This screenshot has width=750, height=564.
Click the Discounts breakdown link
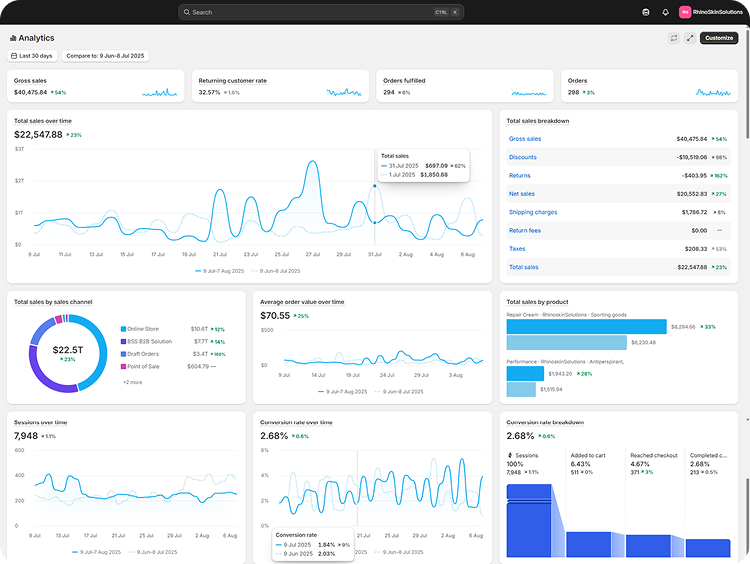(x=523, y=157)
